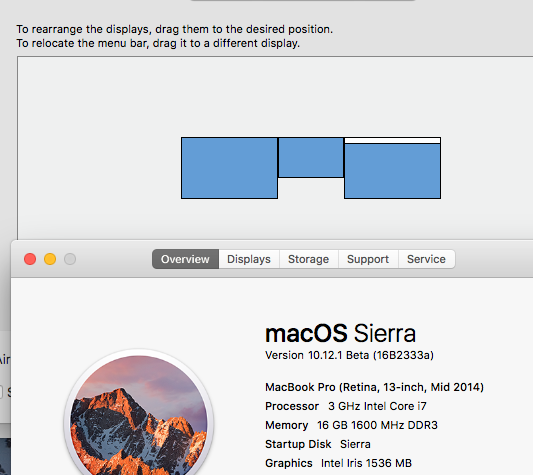Select the left display in arrangement
The image size is (533, 475).
click(229, 168)
